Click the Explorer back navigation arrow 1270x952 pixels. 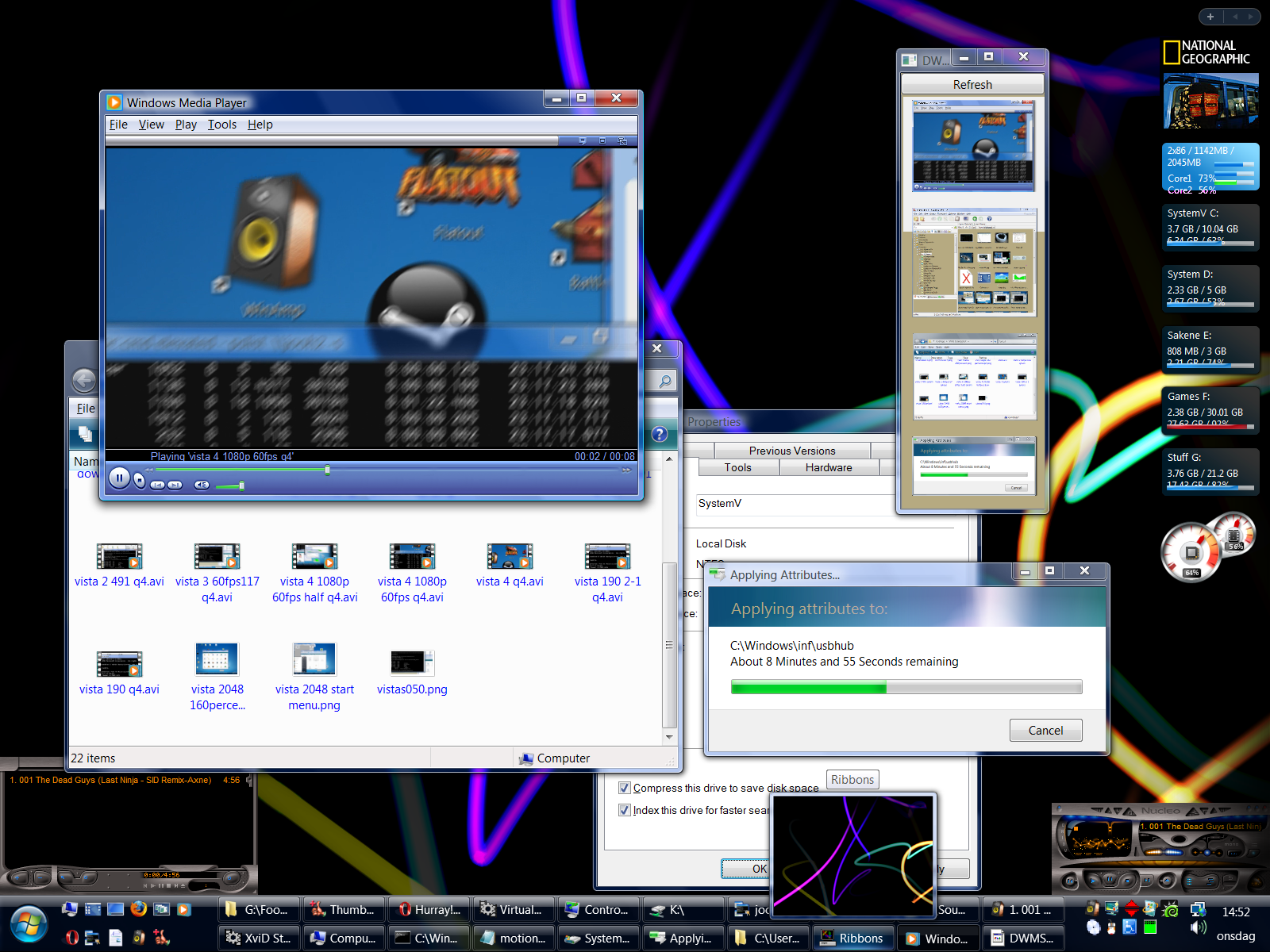click(84, 381)
